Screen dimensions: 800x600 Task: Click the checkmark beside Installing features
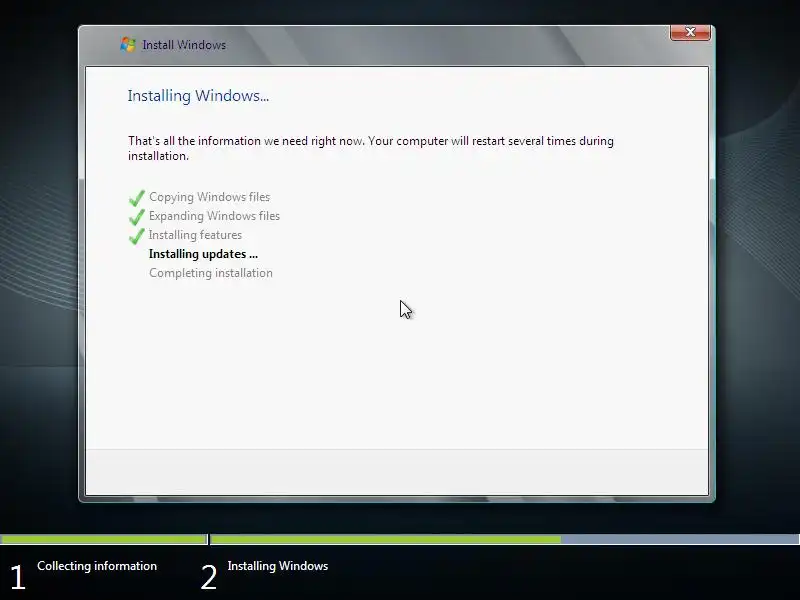[x=137, y=235]
